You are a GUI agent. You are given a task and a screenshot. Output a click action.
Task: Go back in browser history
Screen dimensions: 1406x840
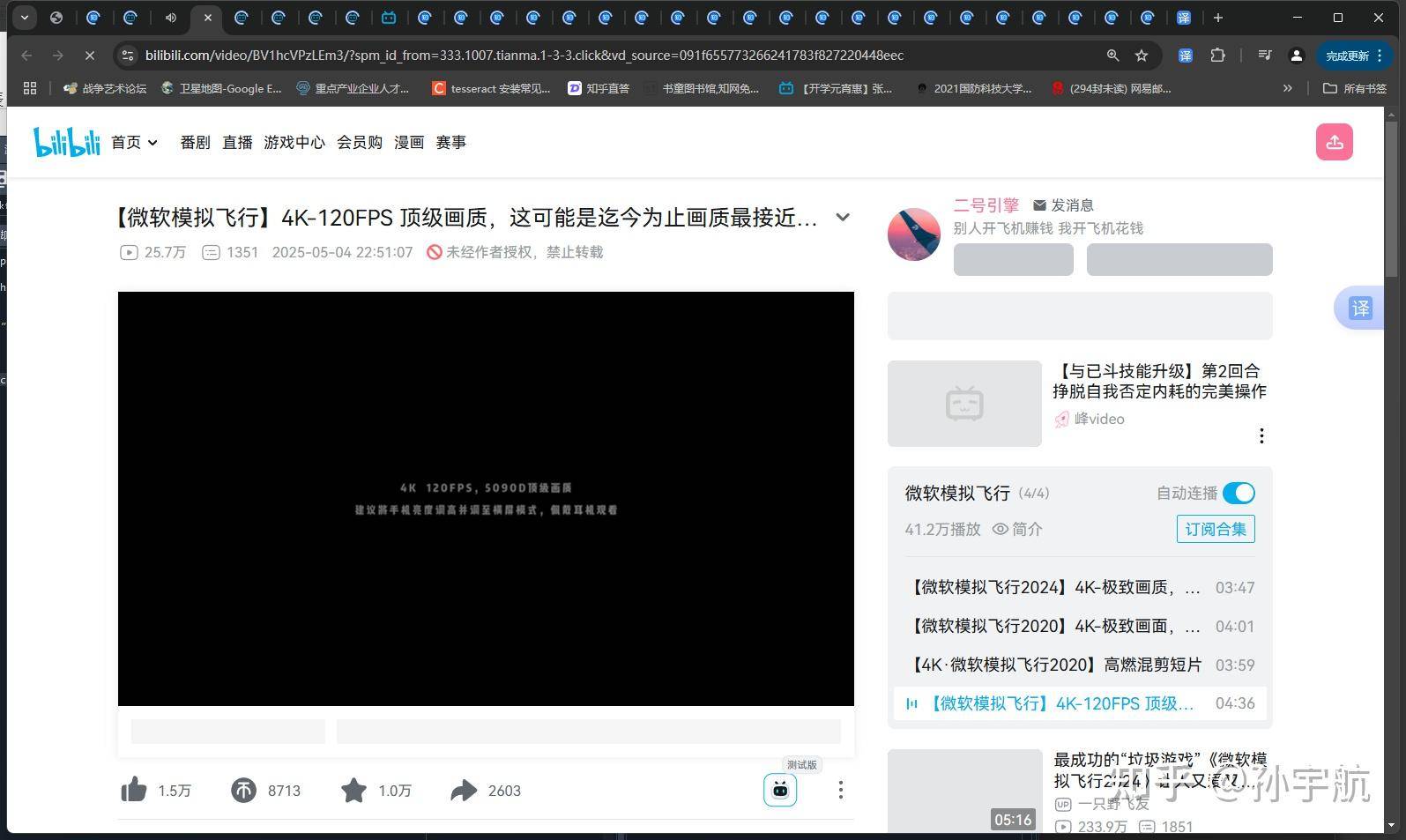pos(26,56)
